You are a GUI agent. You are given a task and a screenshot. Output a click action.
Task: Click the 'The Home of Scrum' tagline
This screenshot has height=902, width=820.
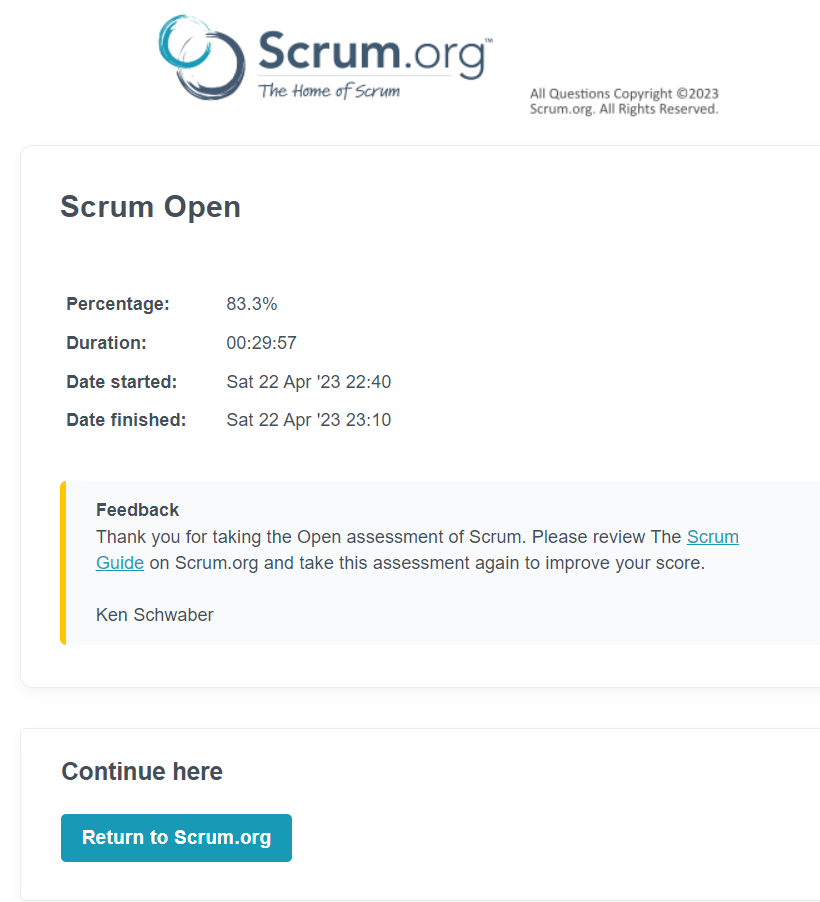click(x=329, y=91)
